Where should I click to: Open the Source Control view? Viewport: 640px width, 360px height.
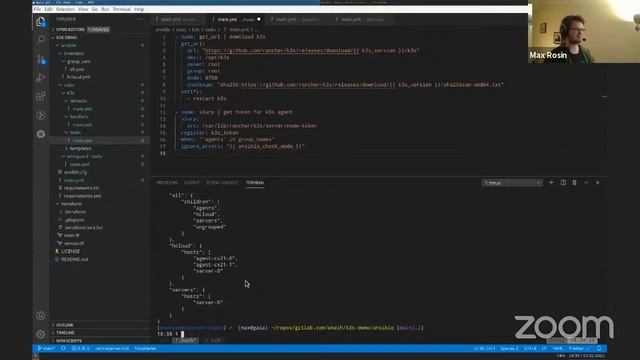41,60
